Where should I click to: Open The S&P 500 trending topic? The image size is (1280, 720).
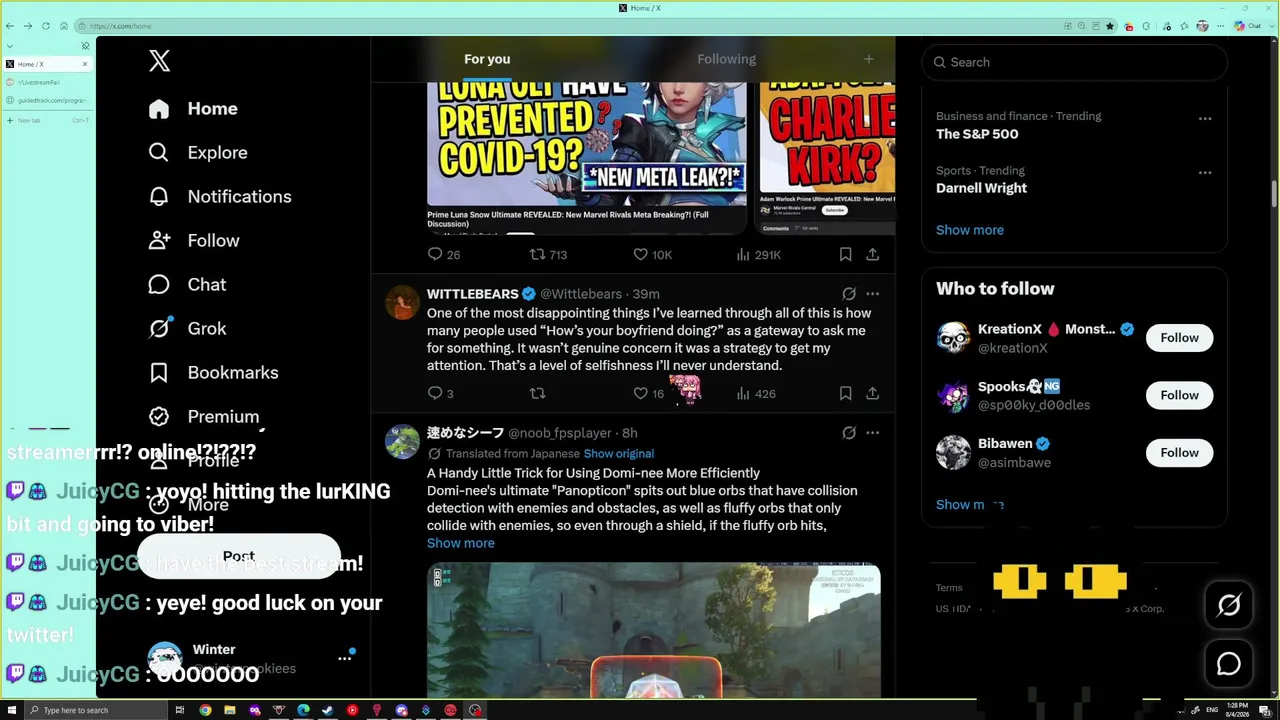(977, 134)
